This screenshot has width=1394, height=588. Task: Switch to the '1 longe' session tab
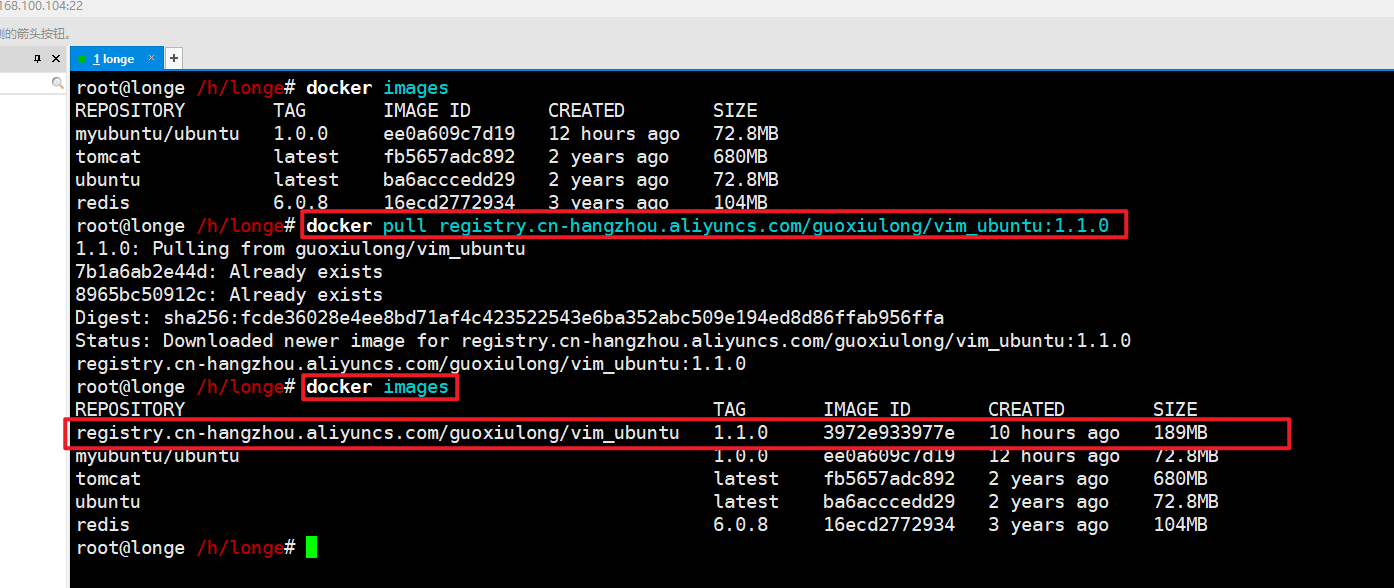118,59
